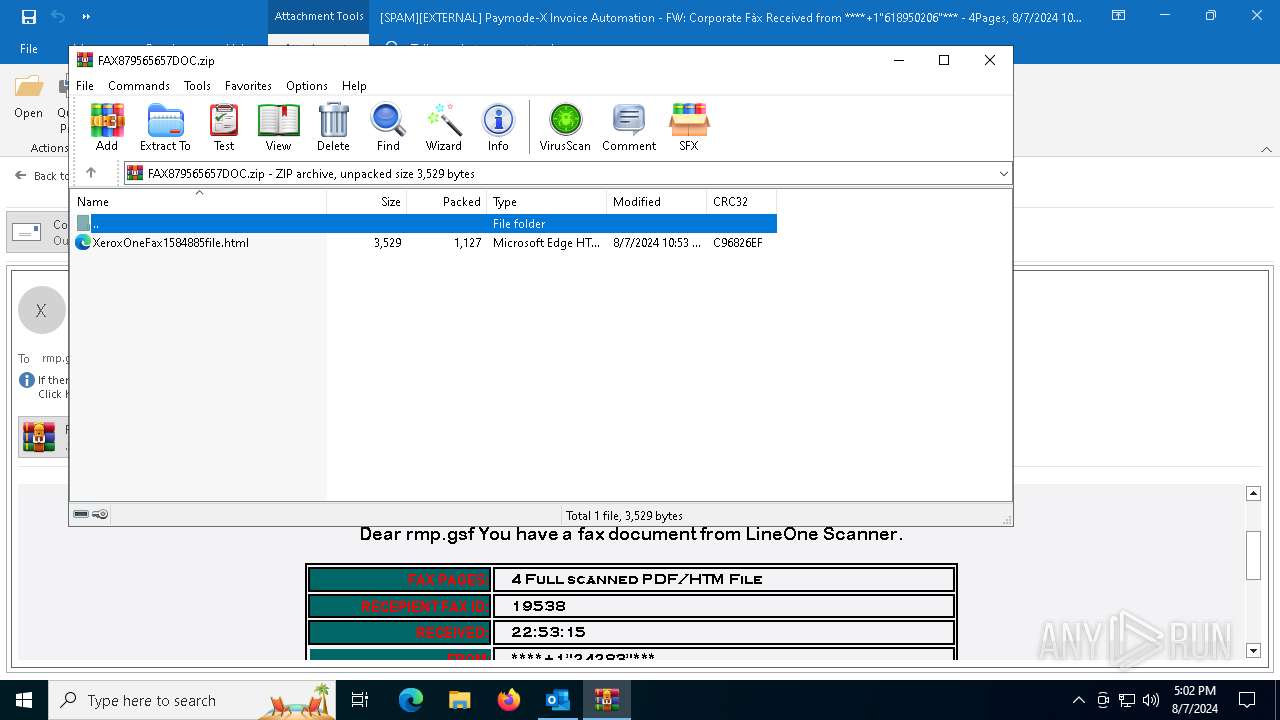Sort by the Modified column header

click(x=657, y=201)
